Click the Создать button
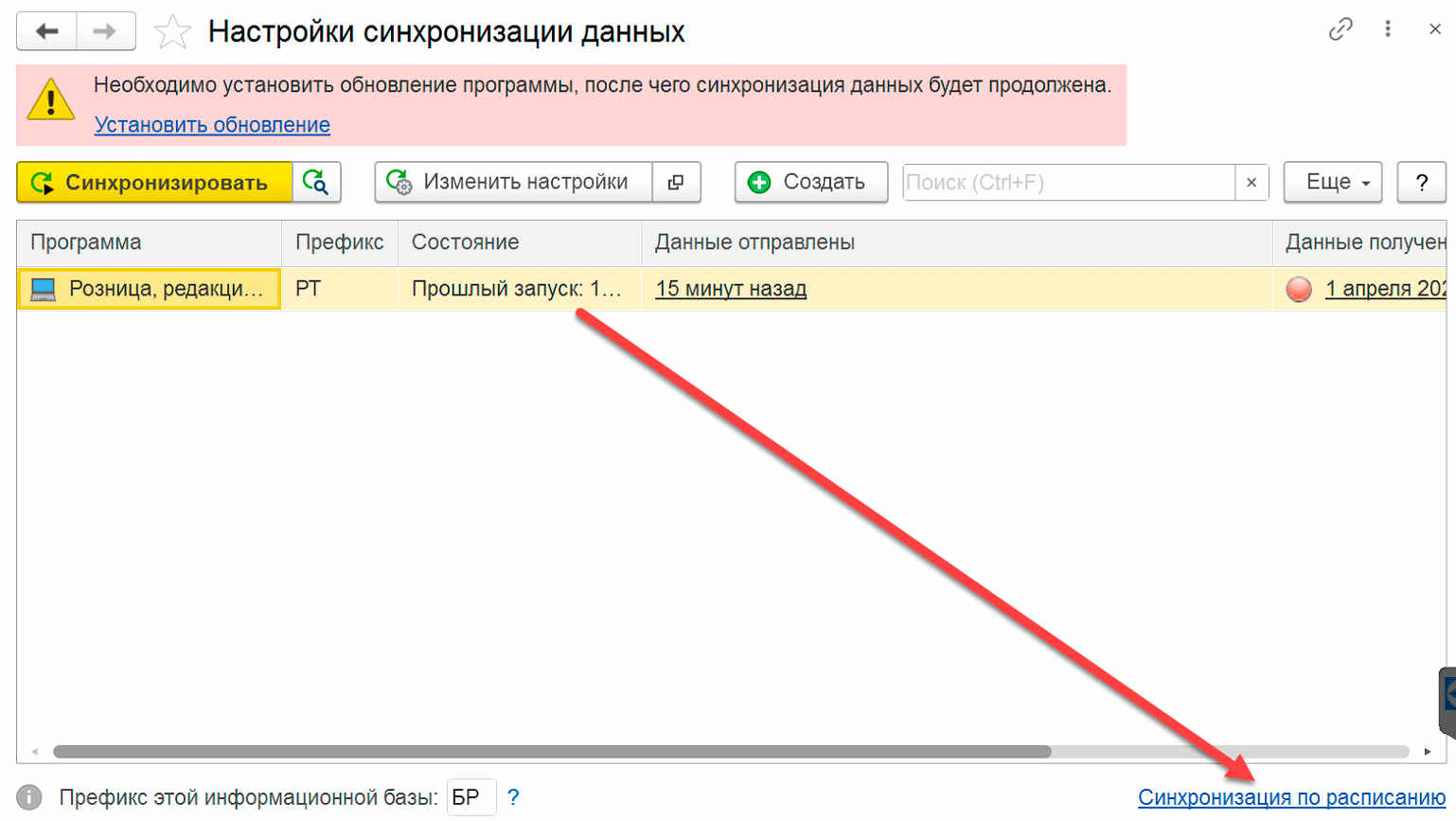This screenshot has width=1456, height=821. point(811,183)
